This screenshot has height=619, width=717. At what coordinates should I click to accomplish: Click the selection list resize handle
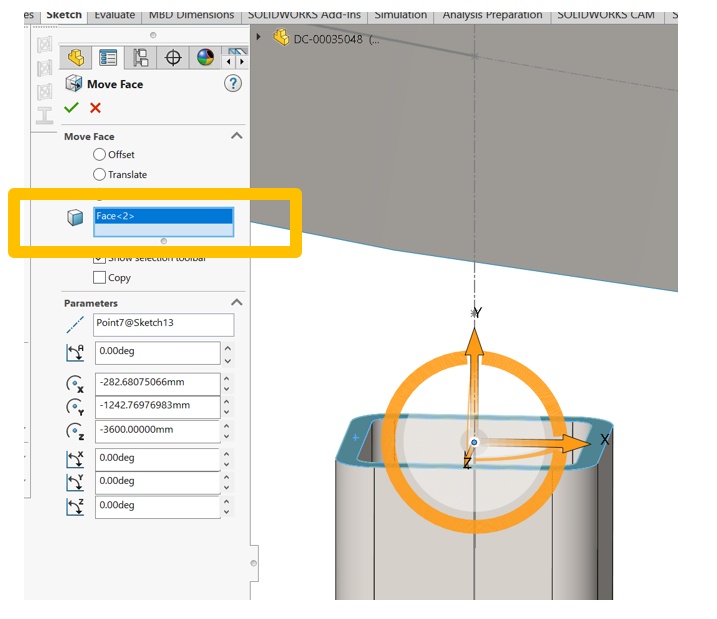click(164, 241)
